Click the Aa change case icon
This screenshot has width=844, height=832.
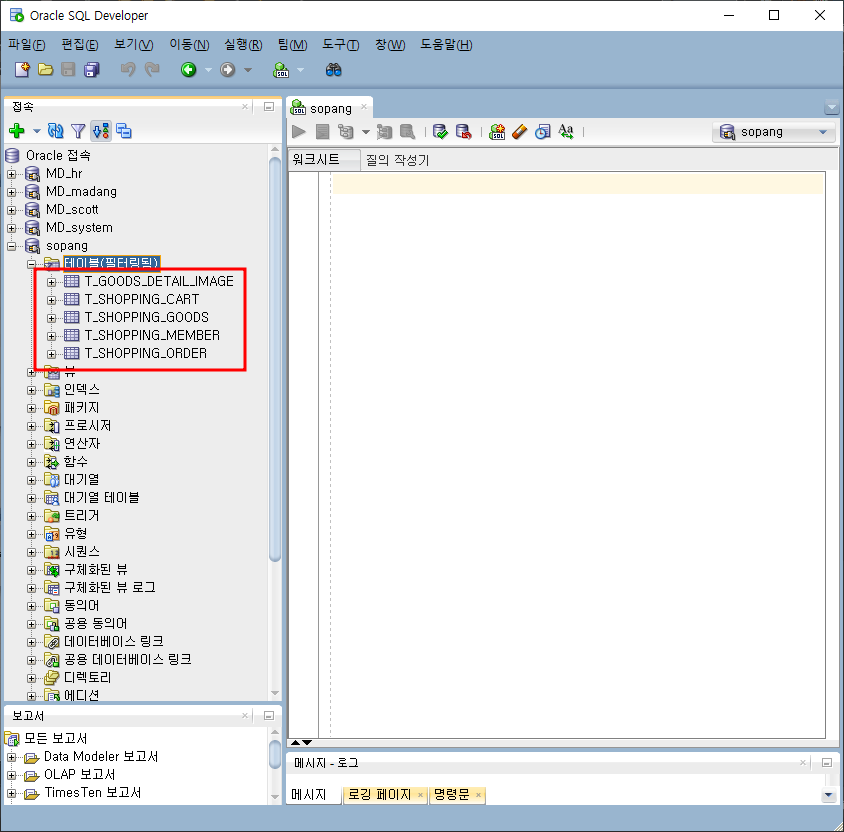[x=566, y=131]
